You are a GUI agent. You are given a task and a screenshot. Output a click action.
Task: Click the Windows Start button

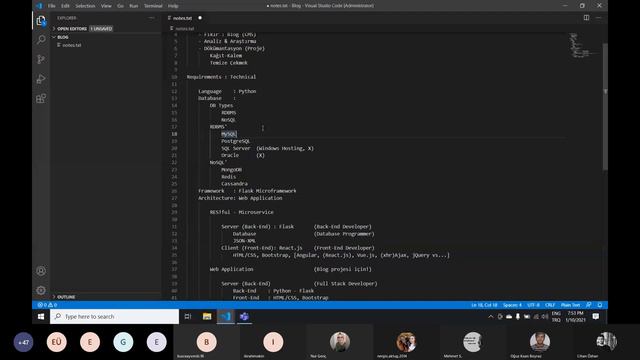(x=41, y=316)
